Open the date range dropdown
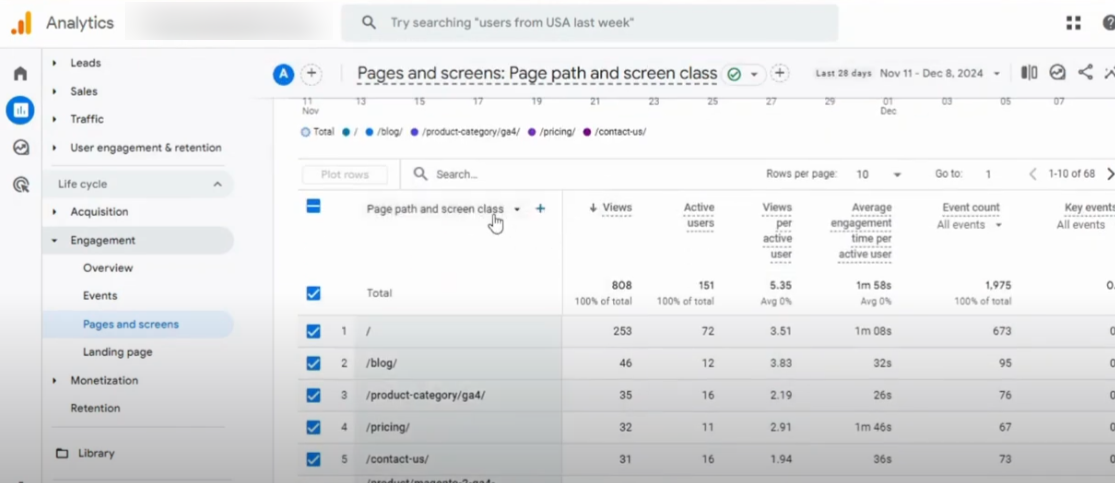This screenshot has height=483, width=1115. (x=996, y=73)
